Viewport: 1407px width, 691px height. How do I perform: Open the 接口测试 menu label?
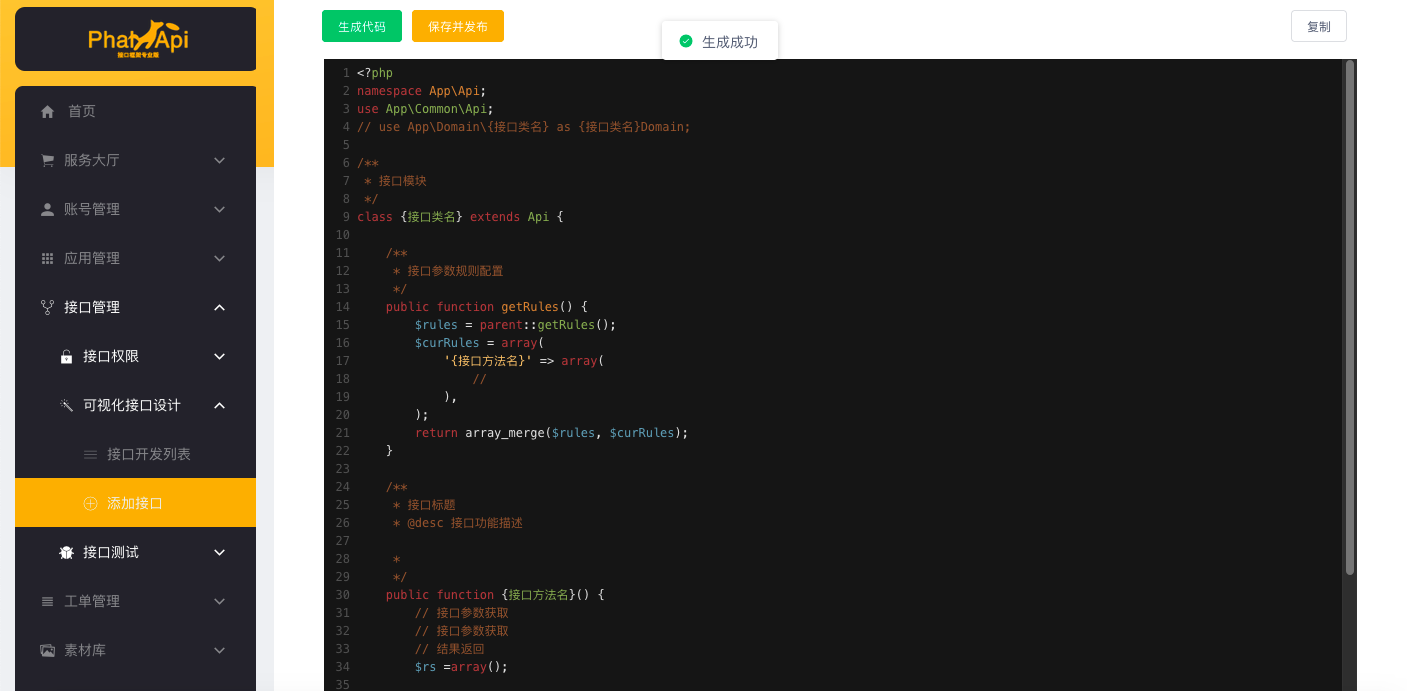111,552
